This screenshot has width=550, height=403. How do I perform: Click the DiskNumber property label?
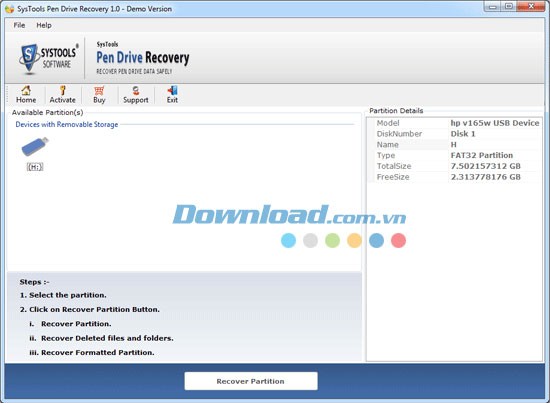tap(399, 134)
